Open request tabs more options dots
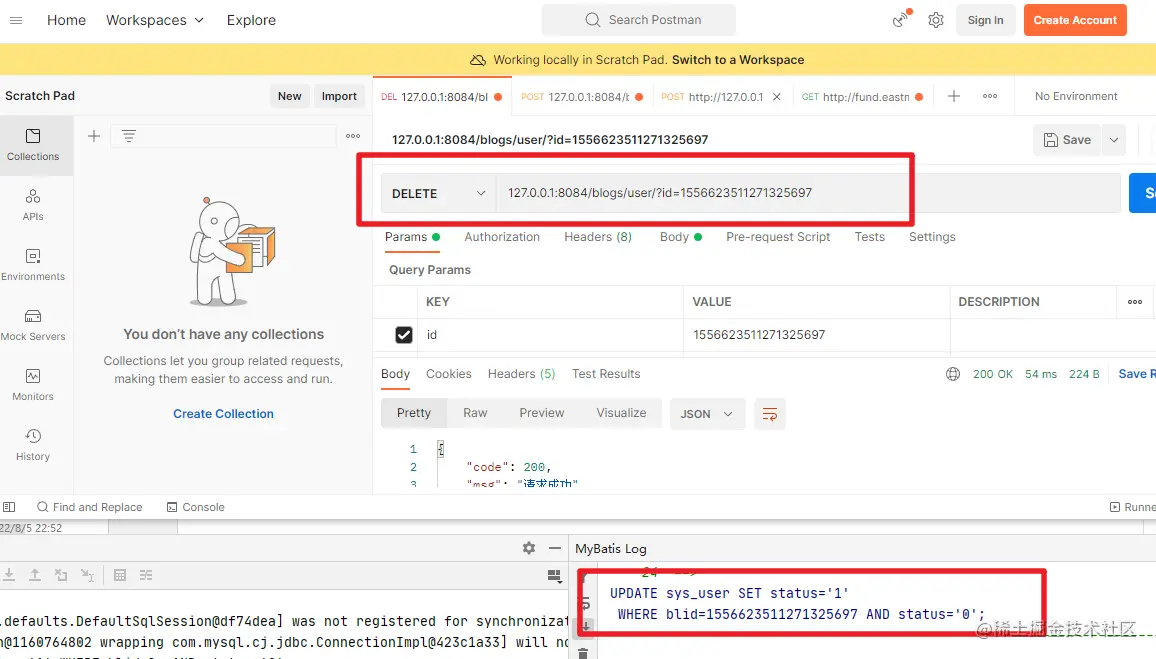Image resolution: width=1156 pixels, height=659 pixels. 990,96
